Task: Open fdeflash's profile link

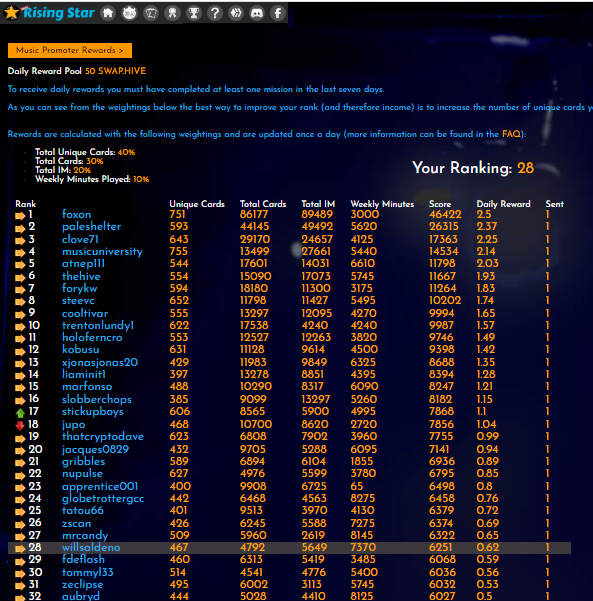Action: click(x=83, y=560)
